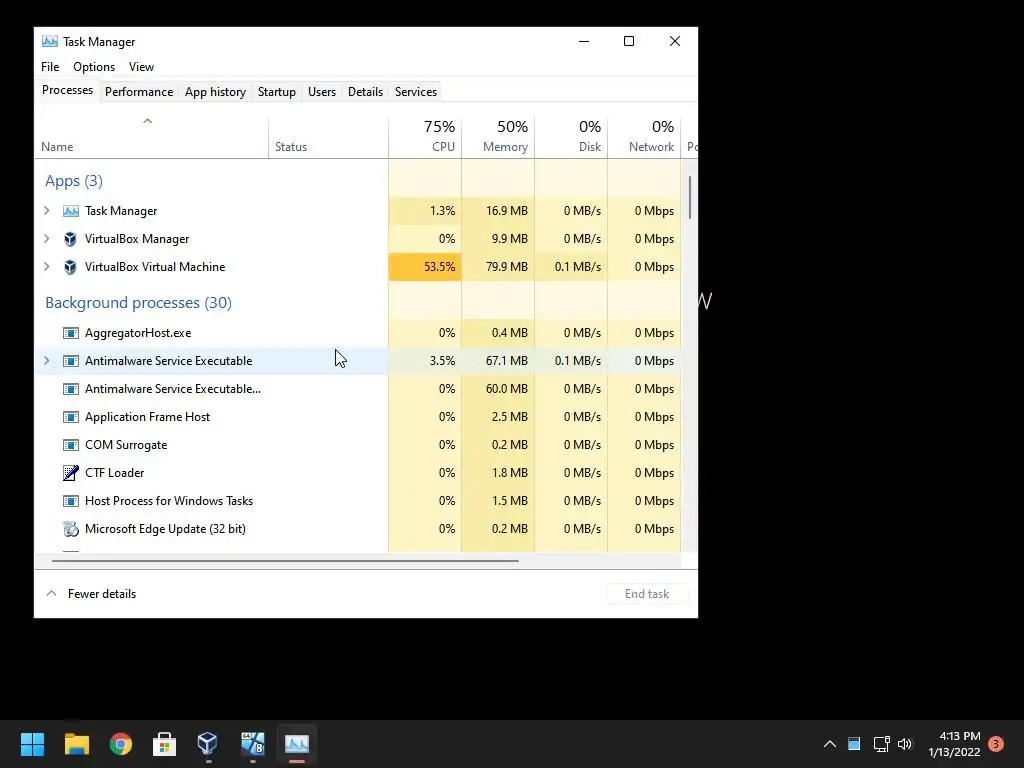The image size is (1024, 768).
Task: Open the File menu
Action: (x=50, y=67)
